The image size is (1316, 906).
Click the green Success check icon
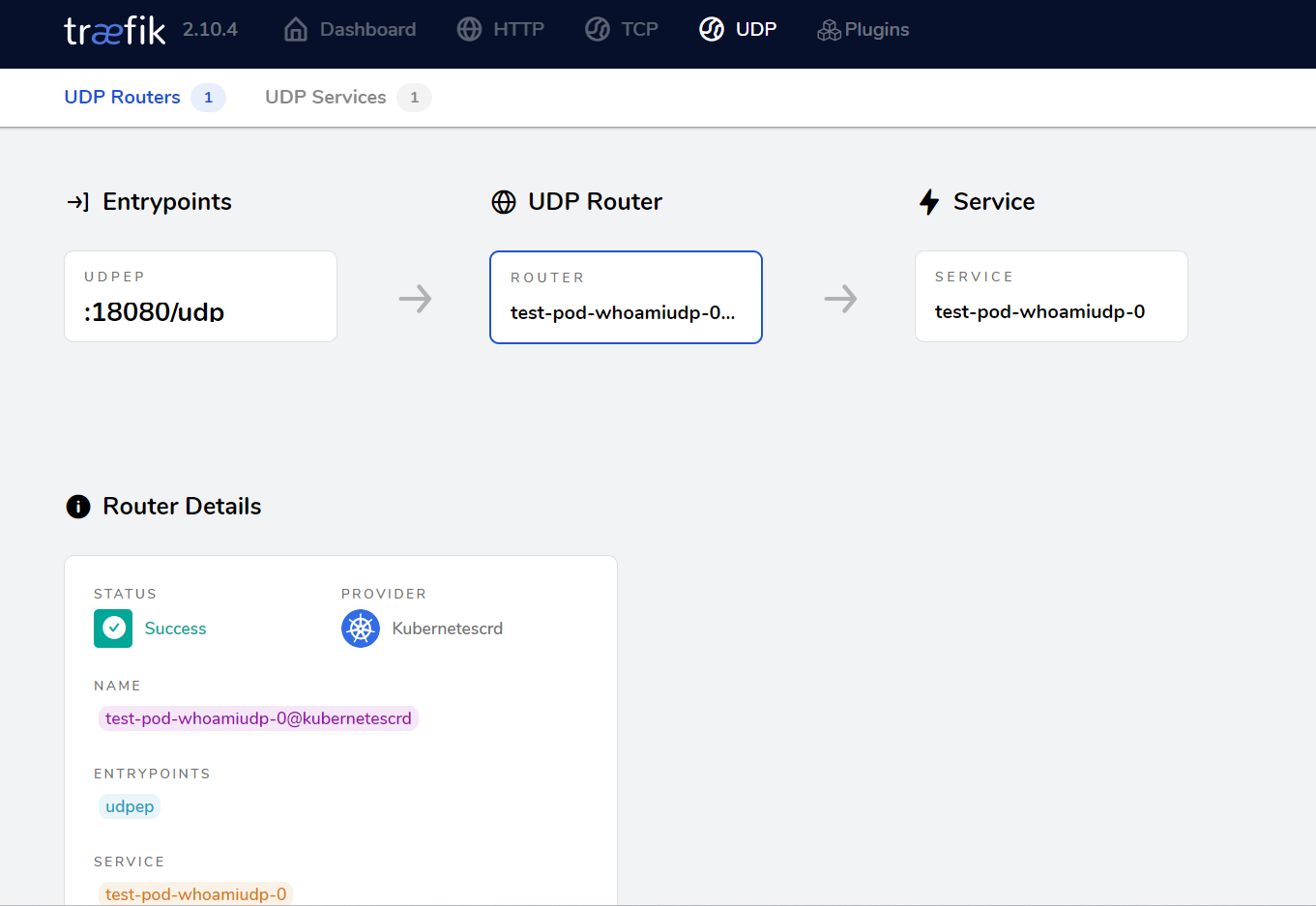click(x=113, y=628)
